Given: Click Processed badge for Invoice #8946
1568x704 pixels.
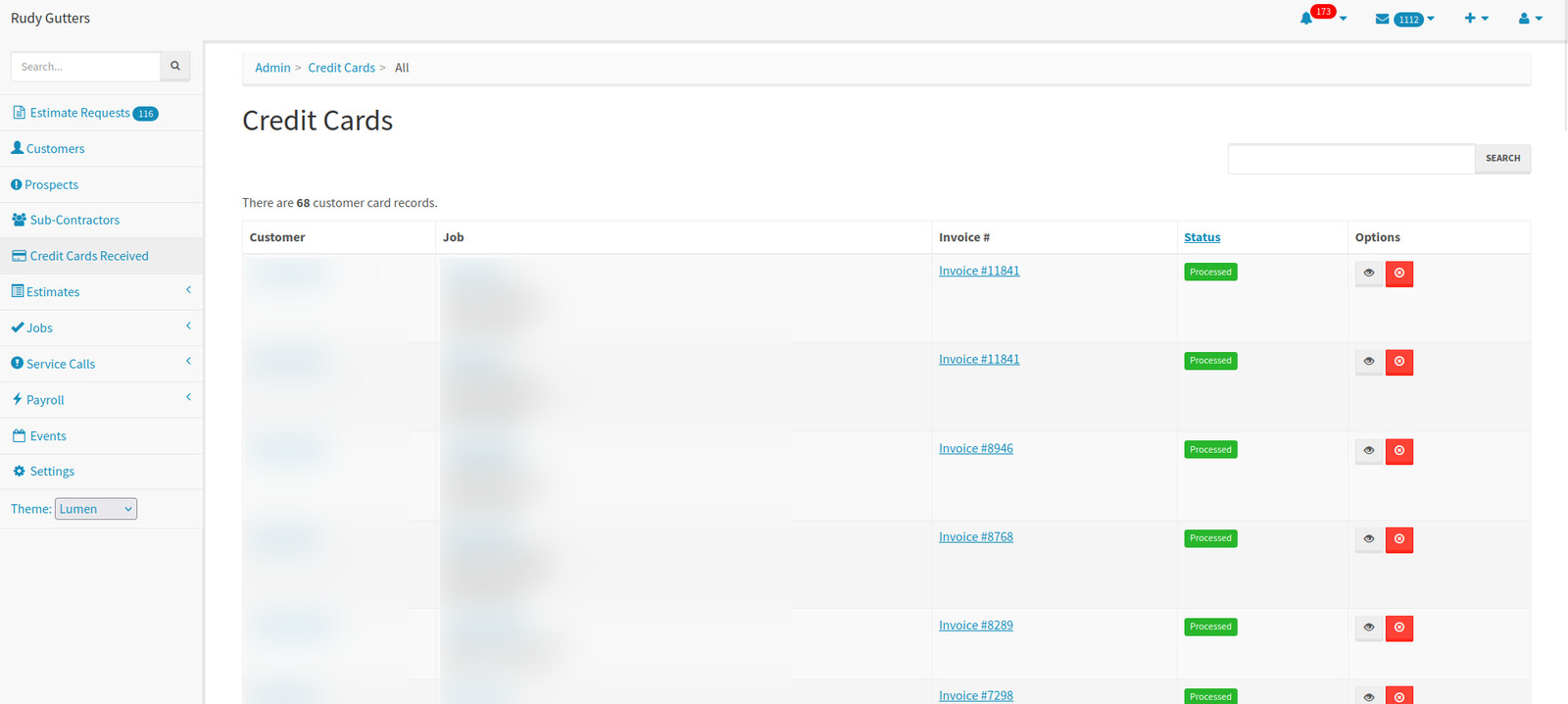Looking at the screenshot, I should click(1210, 450).
